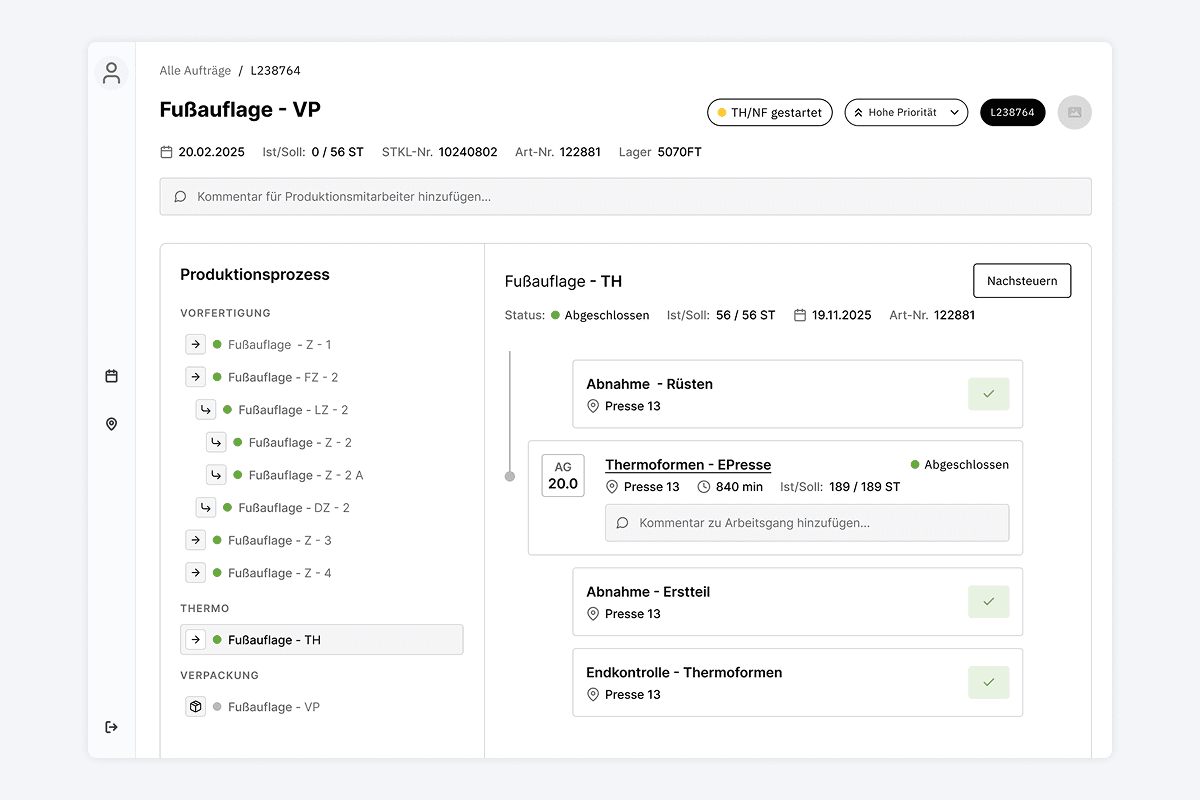
Task: Click package icon beside Fußauflage - VP
Action: 195,707
